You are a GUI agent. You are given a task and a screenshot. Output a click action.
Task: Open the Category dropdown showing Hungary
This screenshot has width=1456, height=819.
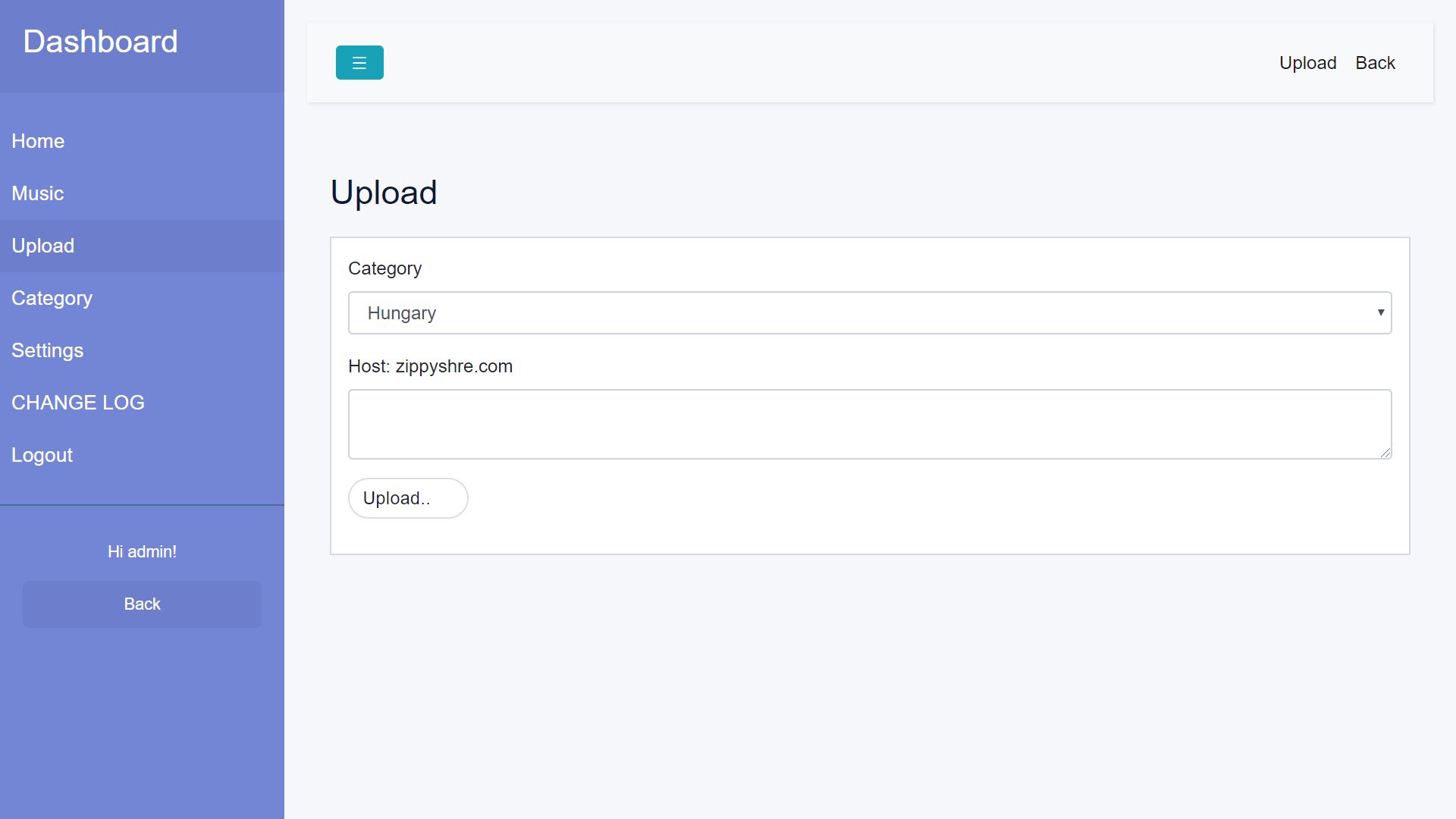pyautogui.click(x=869, y=313)
